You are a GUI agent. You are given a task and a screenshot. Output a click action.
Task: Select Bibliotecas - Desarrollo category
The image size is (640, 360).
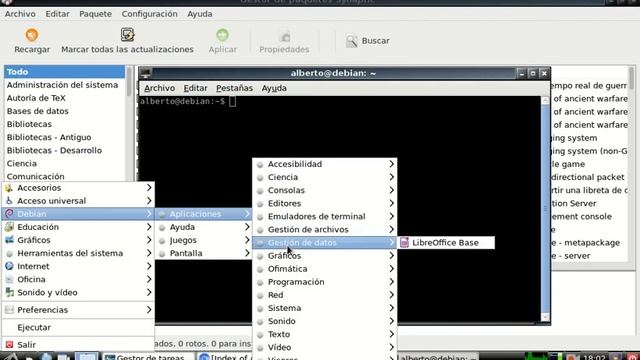(64, 150)
